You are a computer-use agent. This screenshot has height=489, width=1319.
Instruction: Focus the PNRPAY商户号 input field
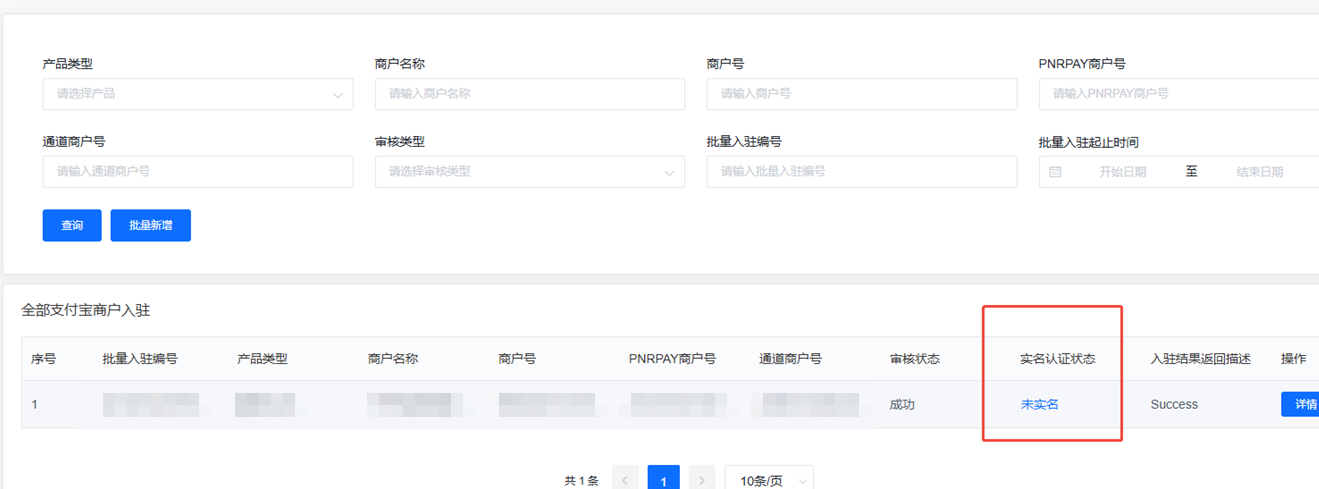(1178, 94)
